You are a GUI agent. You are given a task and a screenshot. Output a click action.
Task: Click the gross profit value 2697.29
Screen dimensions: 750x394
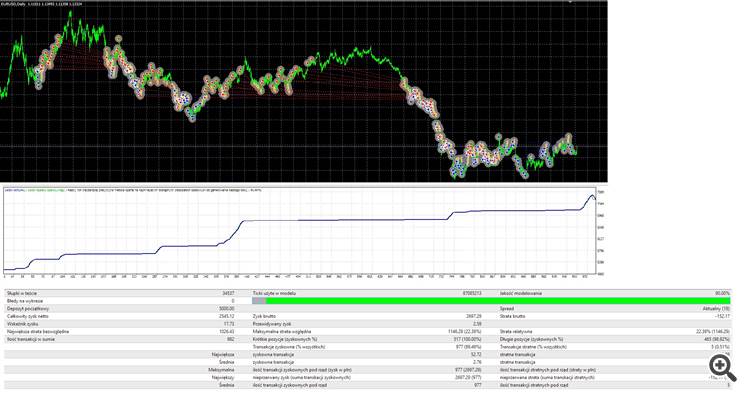click(x=474, y=316)
